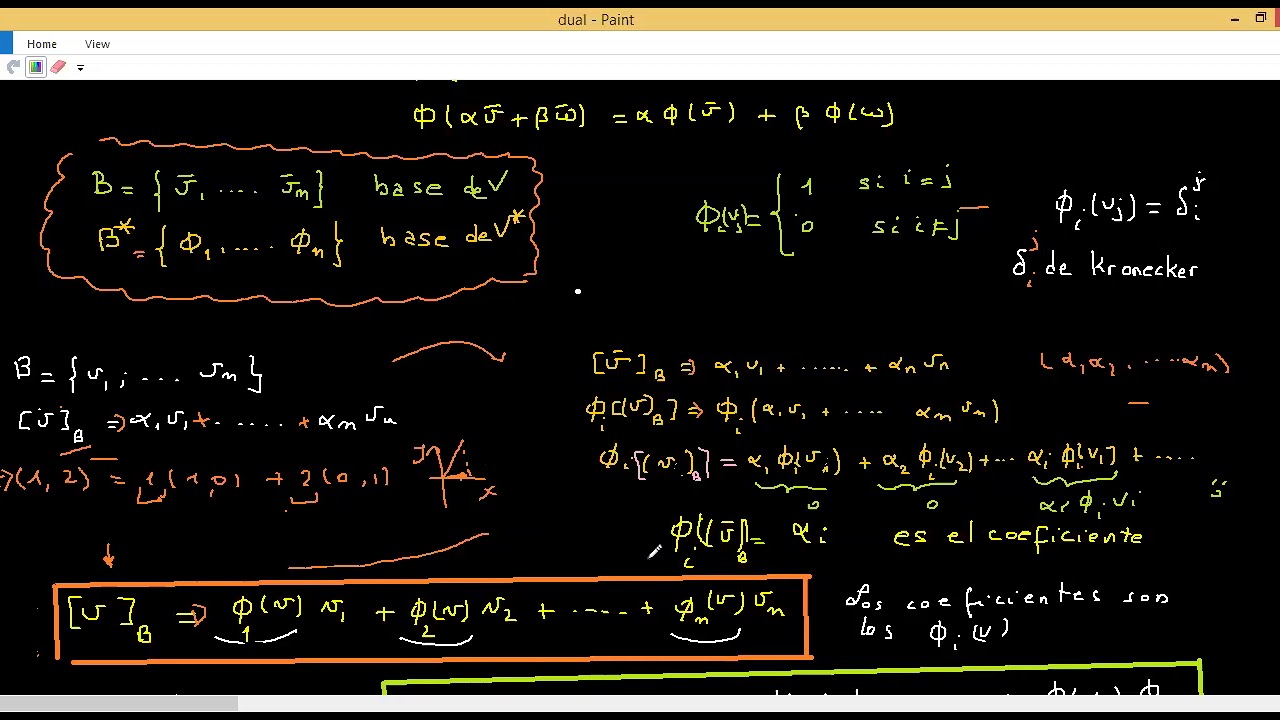Open the View ribbon tab
The width and height of the screenshot is (1280, 720).
point(97,44)
